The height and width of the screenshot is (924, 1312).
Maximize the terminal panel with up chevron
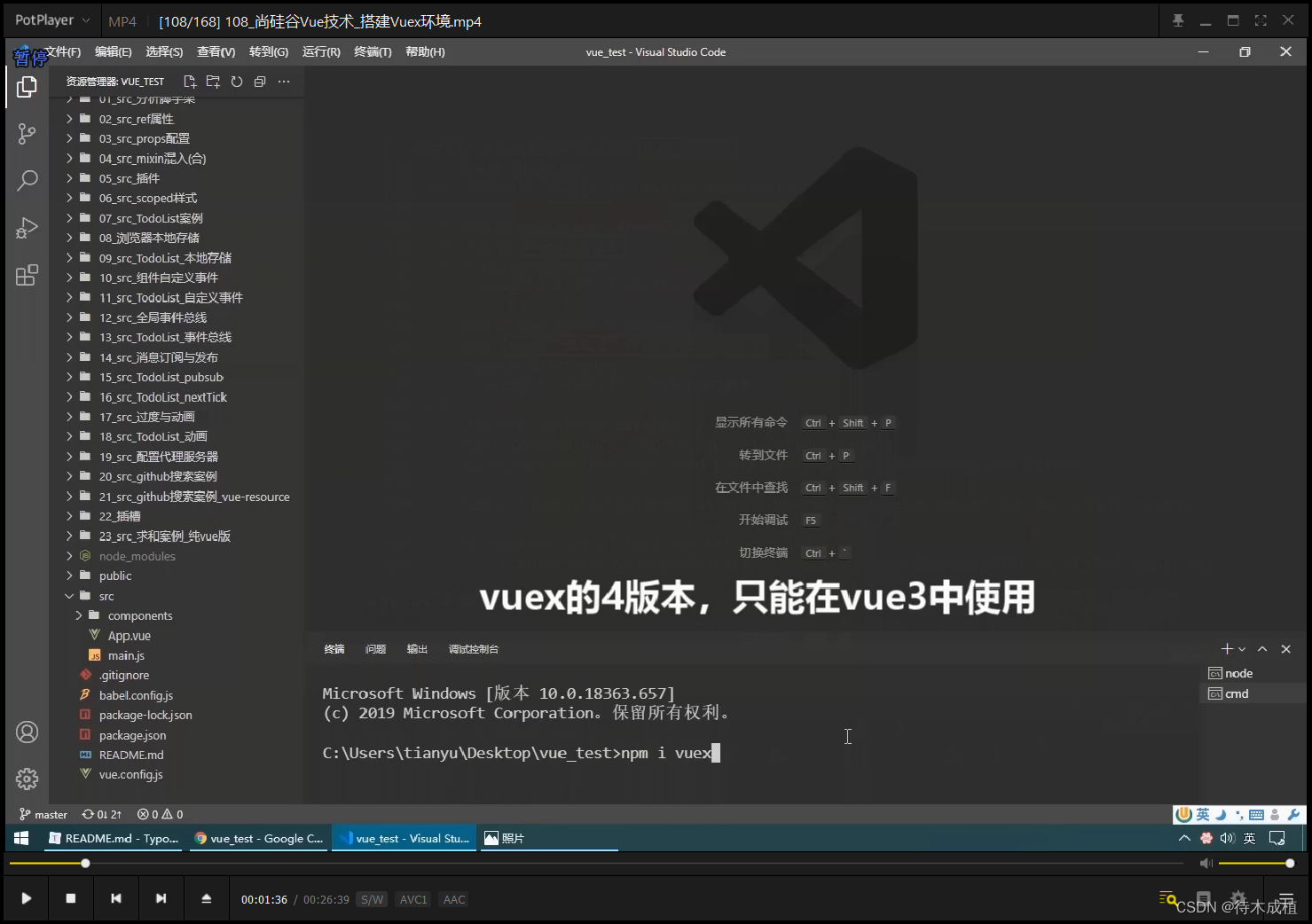click(x=1262, y=649)
